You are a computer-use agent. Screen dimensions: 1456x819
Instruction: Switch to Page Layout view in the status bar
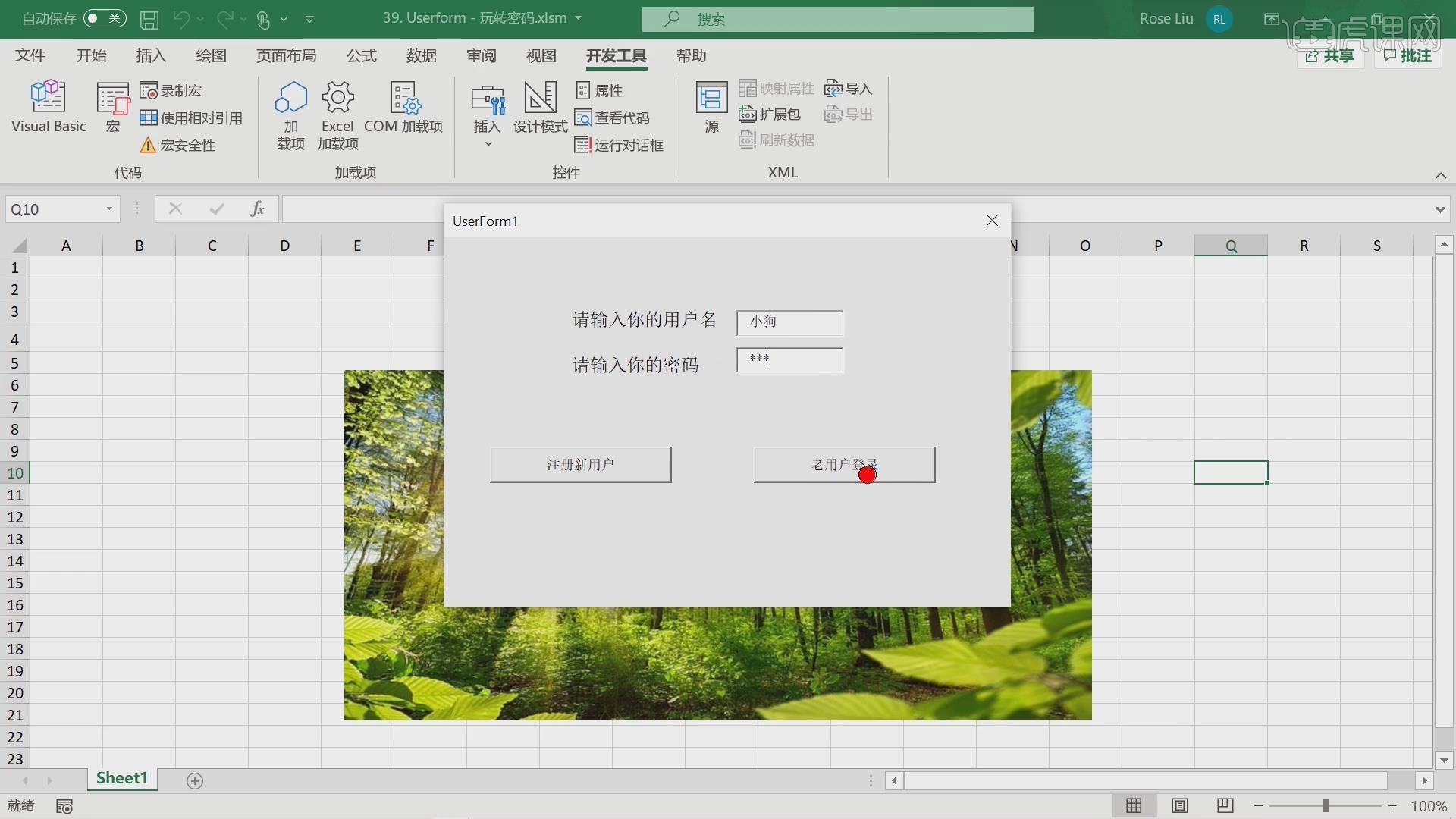tap(1180, 805)
